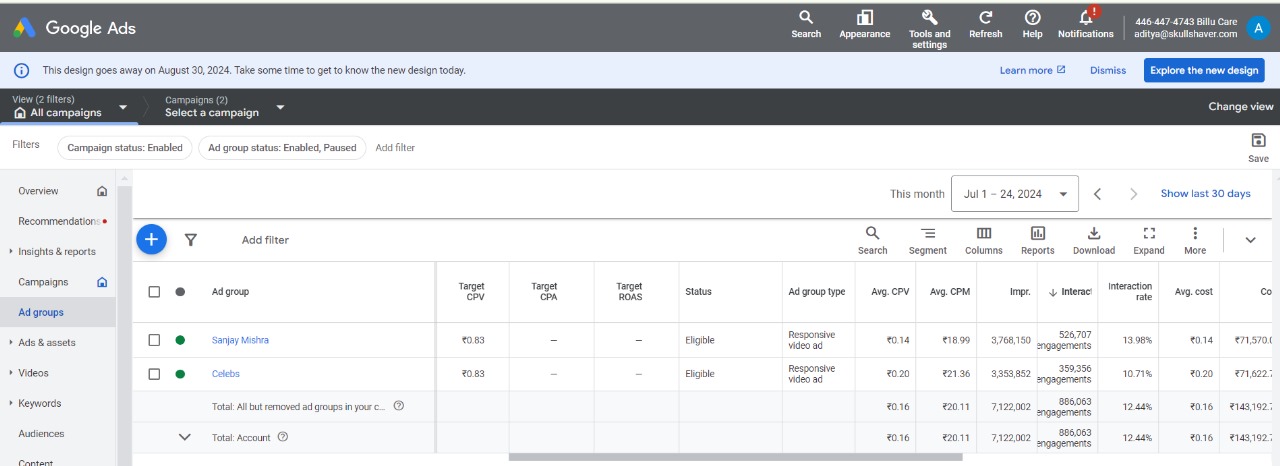This screenshot has width=1280, height=466.
Task: Click the horizontal table scrollbar
Action: coord(735,458)
